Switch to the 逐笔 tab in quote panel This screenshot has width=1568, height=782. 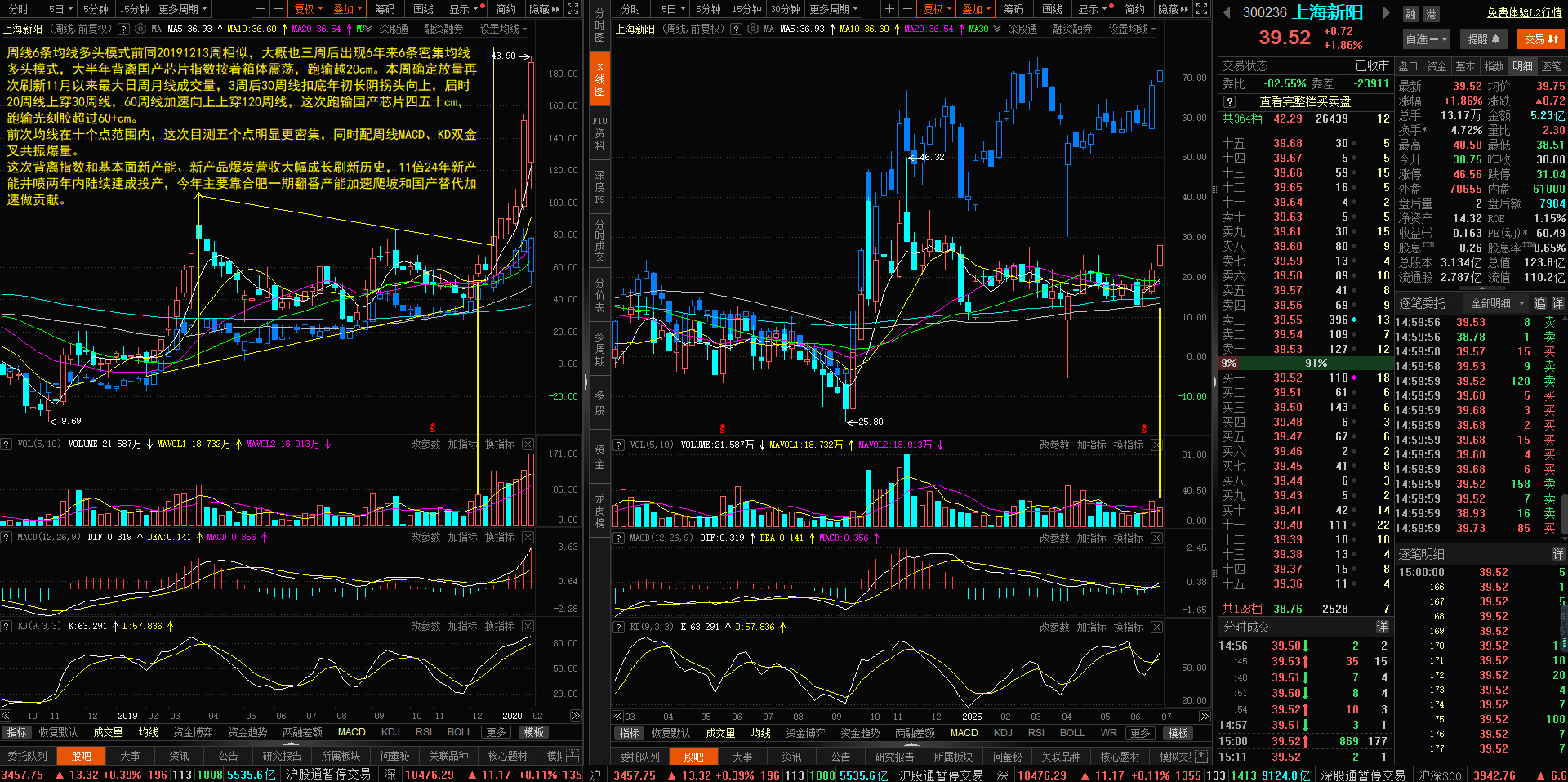click(x=1550, y=66)
